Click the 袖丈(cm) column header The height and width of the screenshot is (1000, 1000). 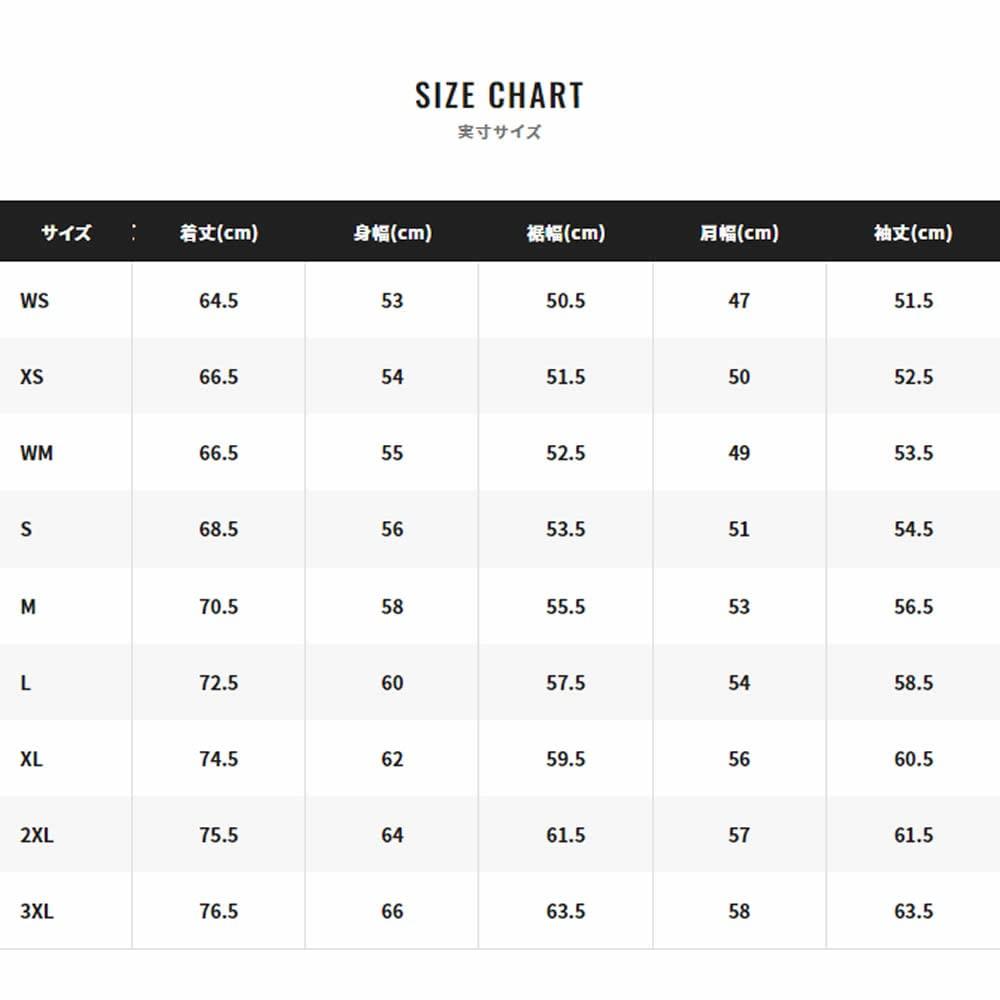[x=913, y=233]
